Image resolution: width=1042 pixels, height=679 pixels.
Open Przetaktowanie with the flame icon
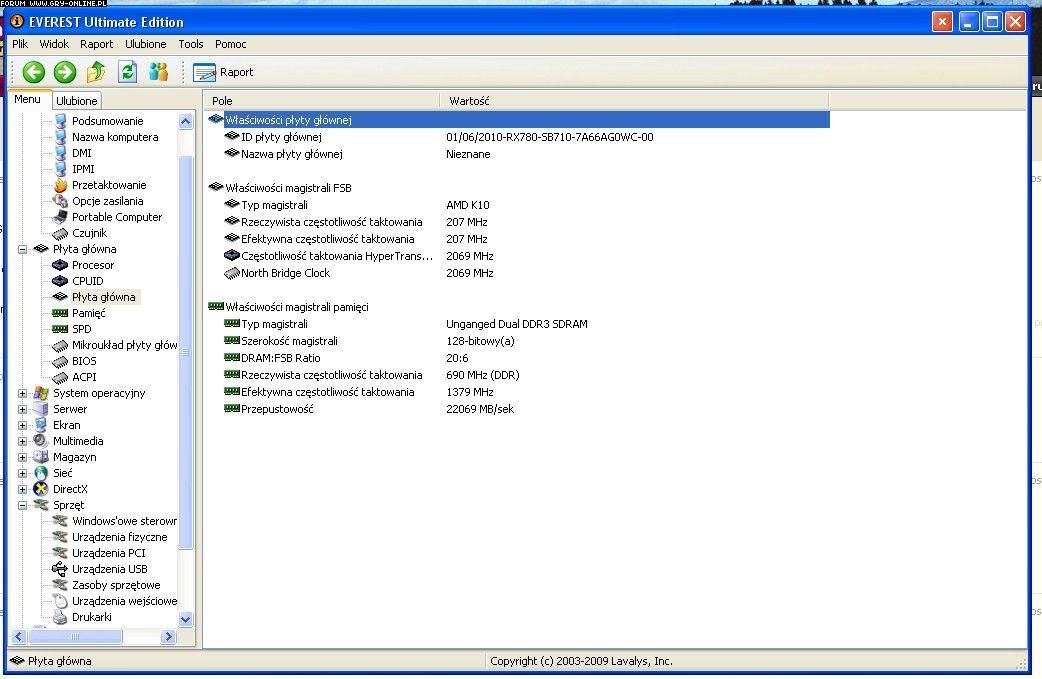pyautogui.click(x=109, y=185)
